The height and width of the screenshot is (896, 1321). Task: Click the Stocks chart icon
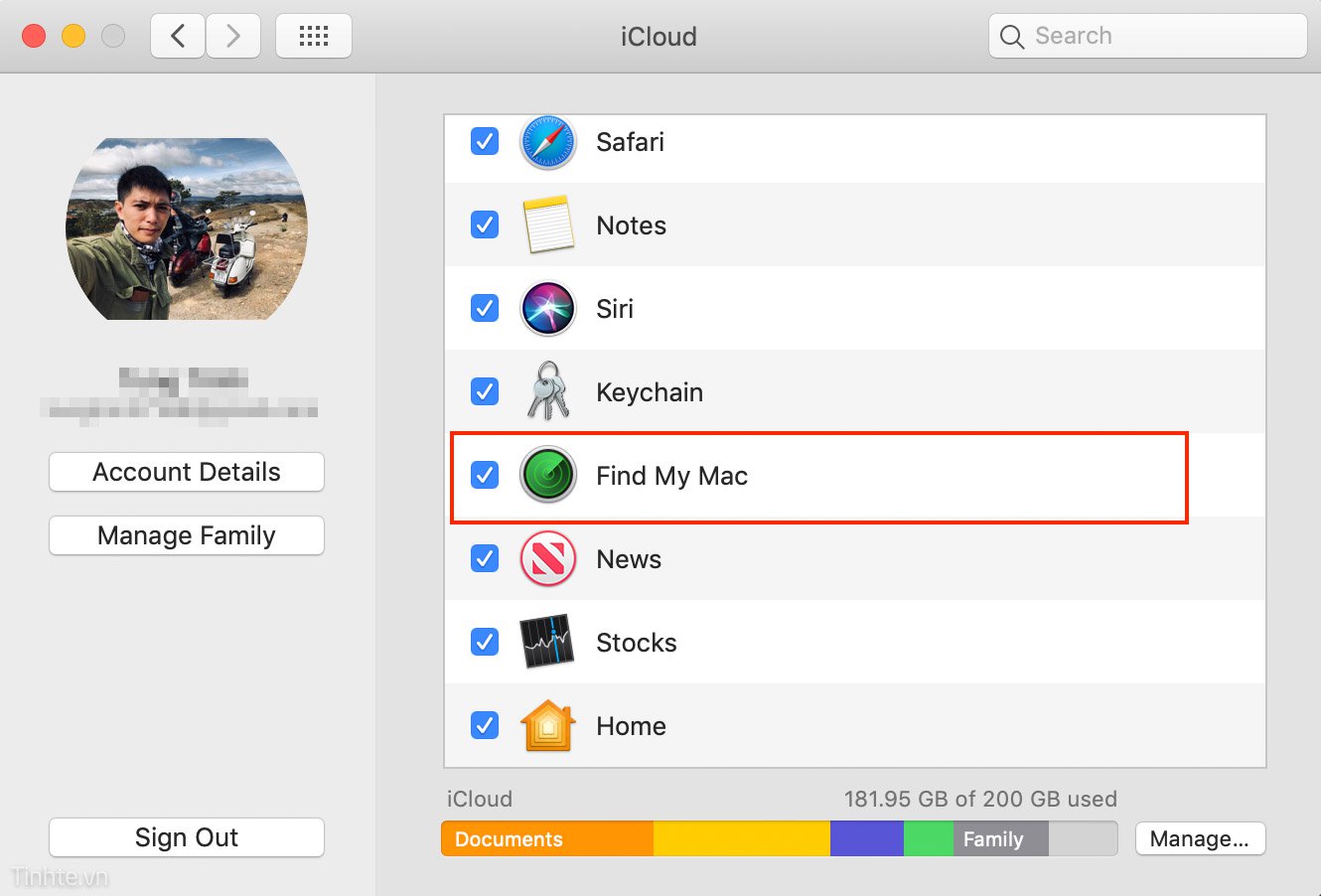[x=547, y=642]
